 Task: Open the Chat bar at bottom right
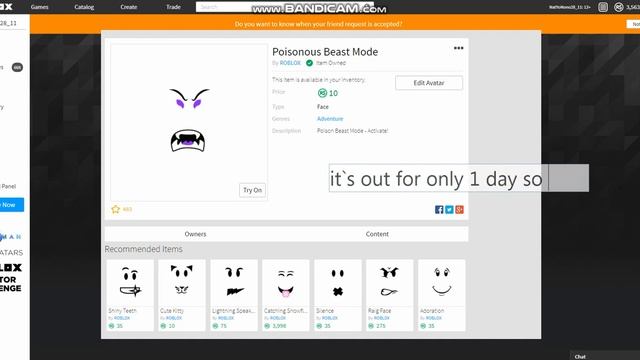pos(605,356)
